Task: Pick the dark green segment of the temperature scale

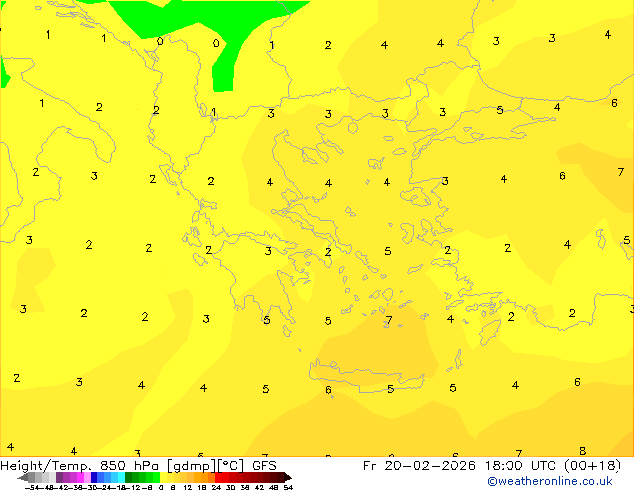Action: (129, 477)
